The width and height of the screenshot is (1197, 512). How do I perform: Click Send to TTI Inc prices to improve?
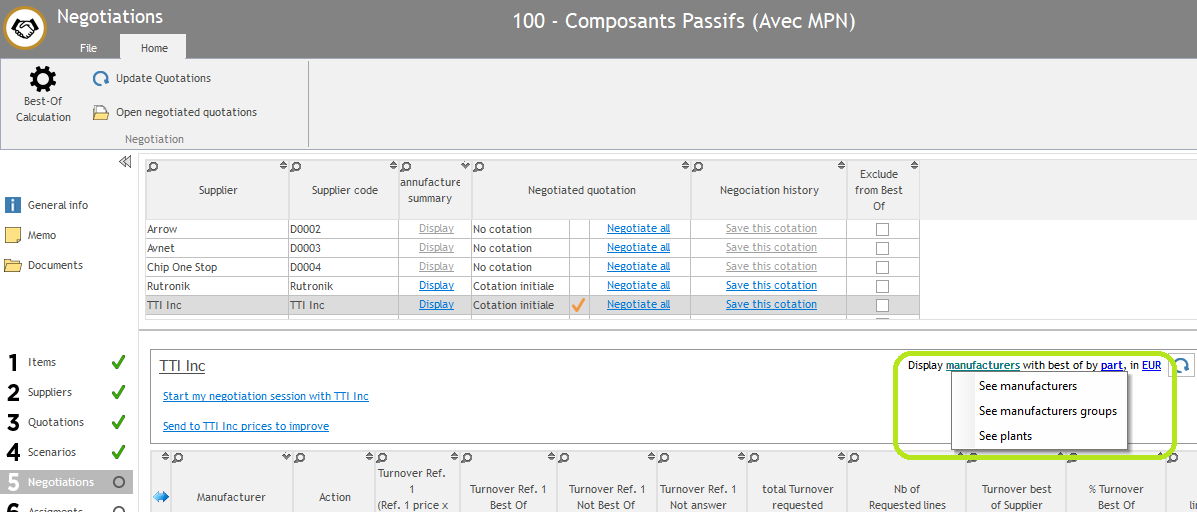tap(246, 426)
